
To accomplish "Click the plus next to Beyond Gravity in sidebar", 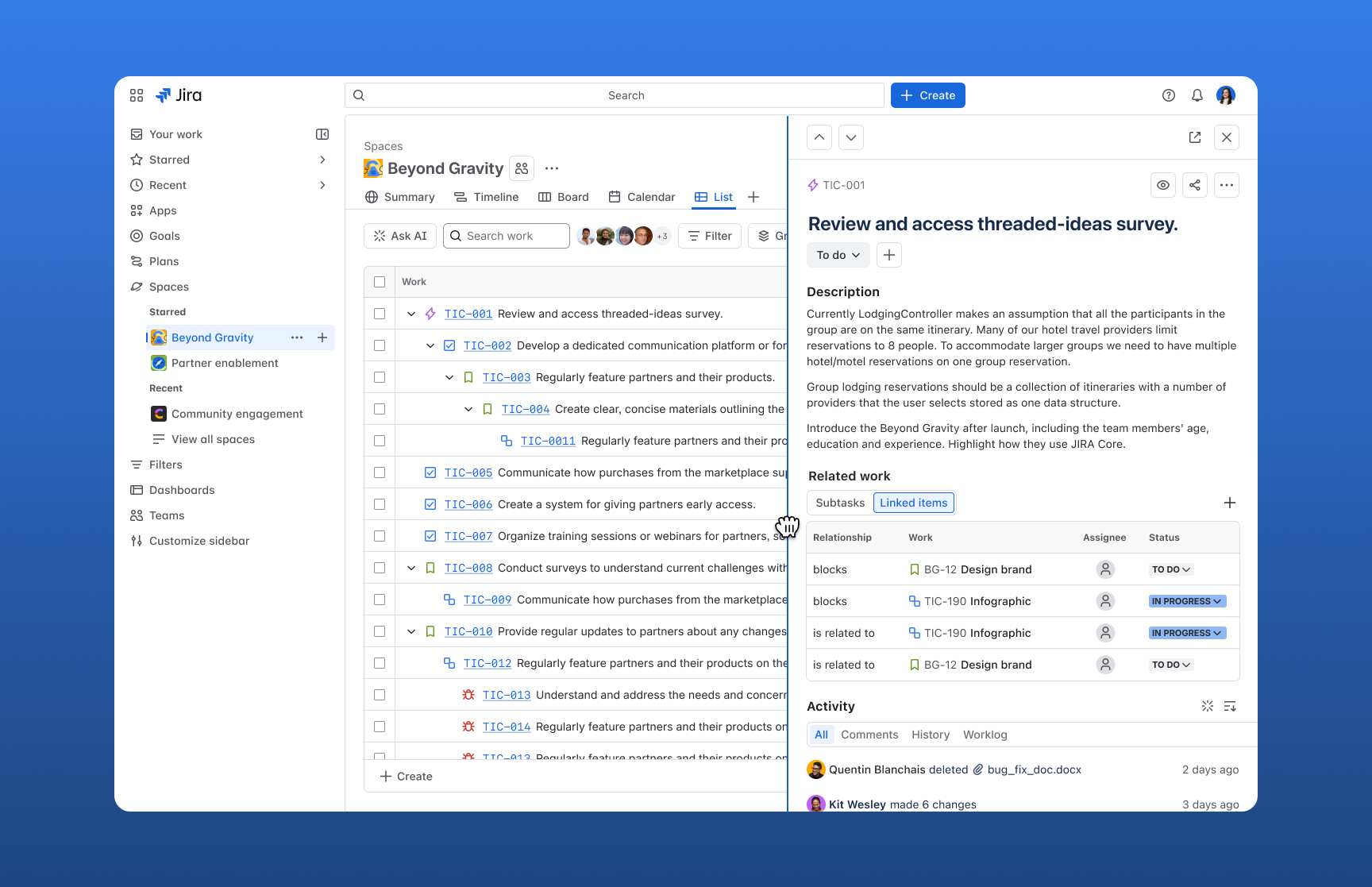I will coord(322,337).
